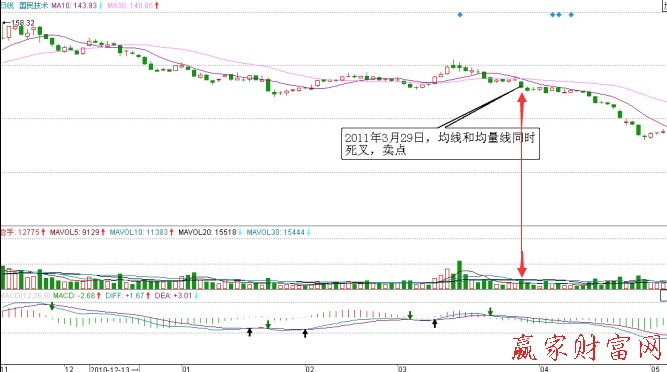The width and height of the screenshot is (667, 372).
Task: Click the tallest green volume bar in March
Action: [459, 275]
